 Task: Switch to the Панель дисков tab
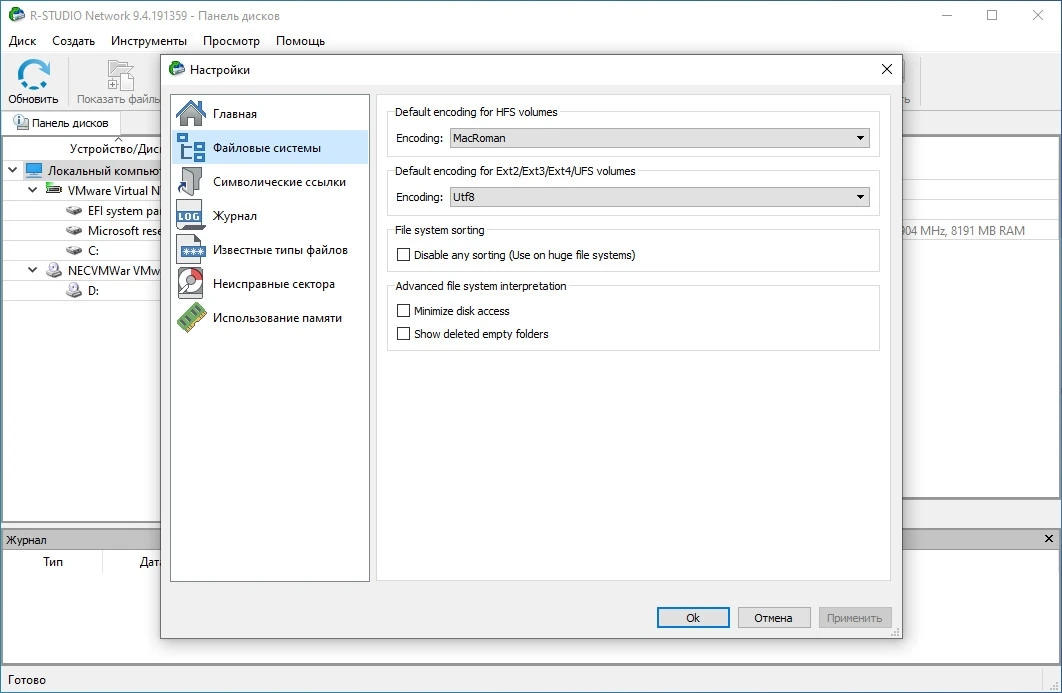pos(62,123)
